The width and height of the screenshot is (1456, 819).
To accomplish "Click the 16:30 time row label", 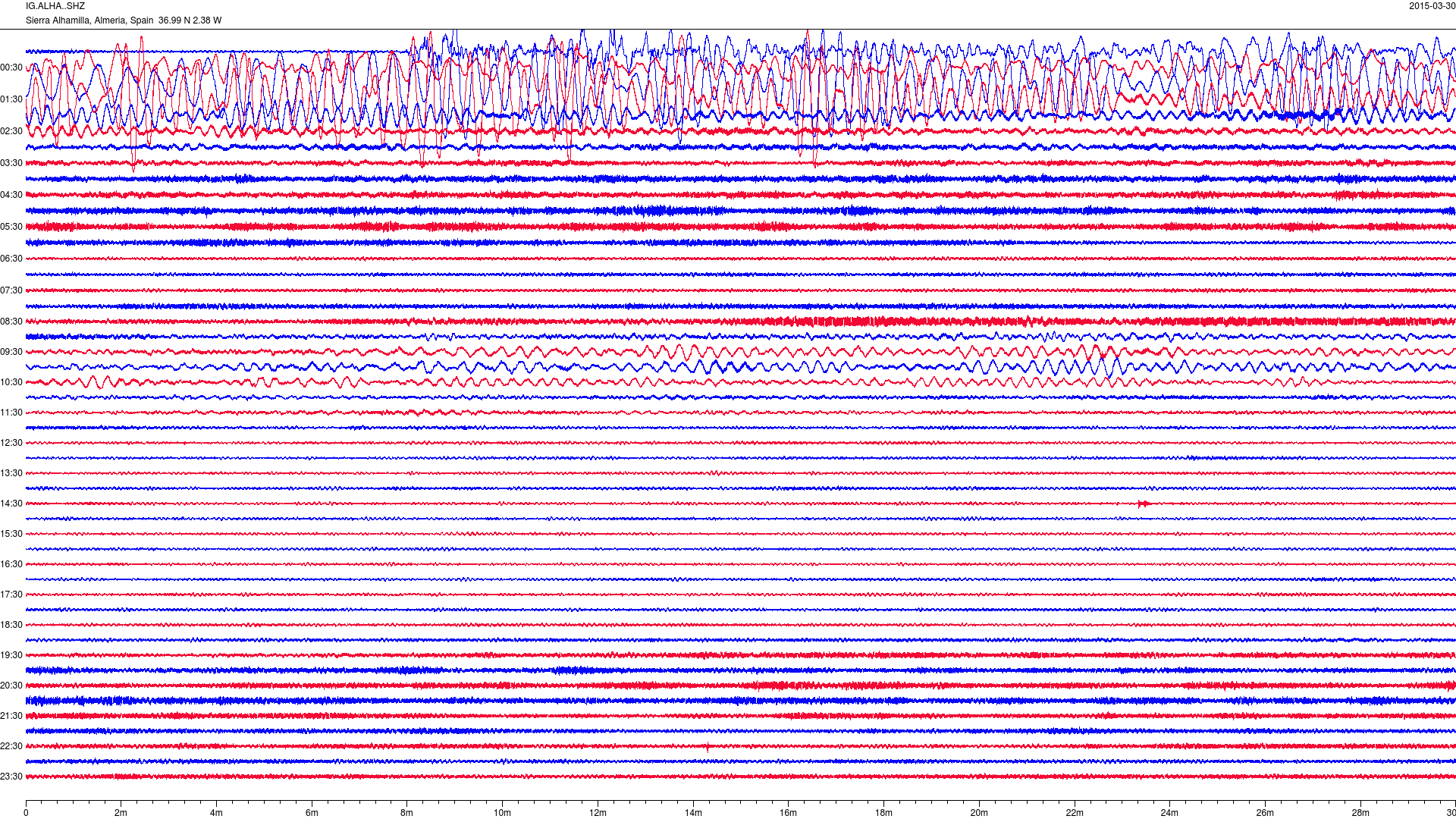I will 11,564.
